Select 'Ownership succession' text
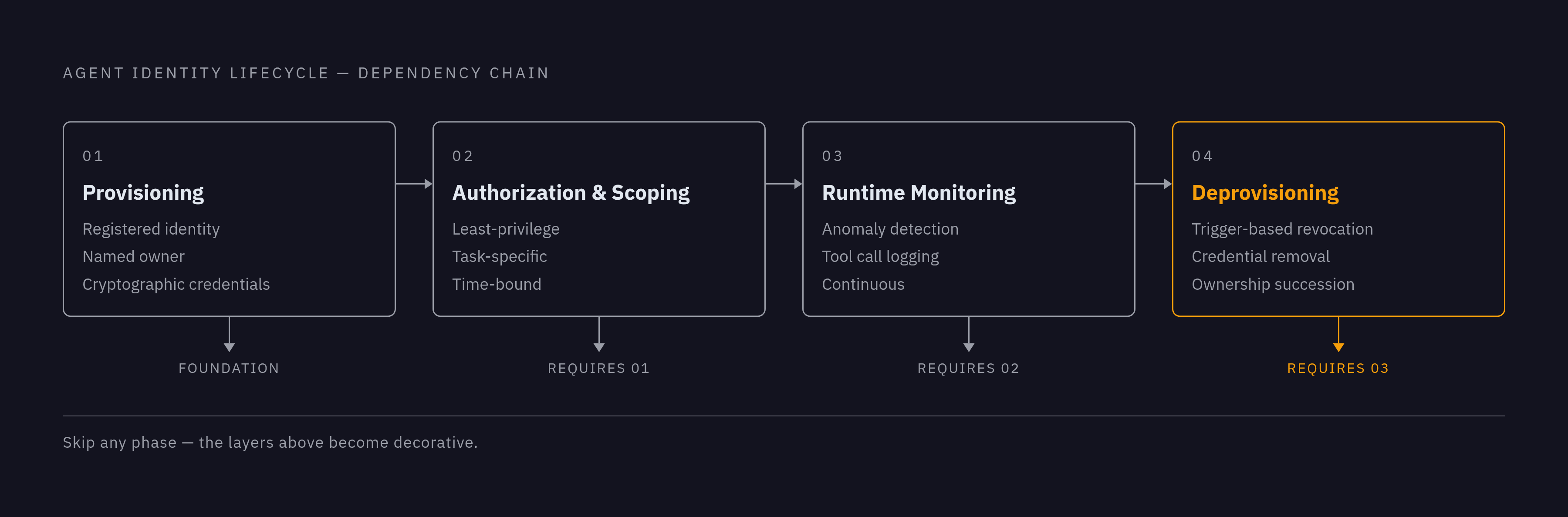This screenshot has height=517, width=1568. pyautogui.click(x=1273, y=285)
